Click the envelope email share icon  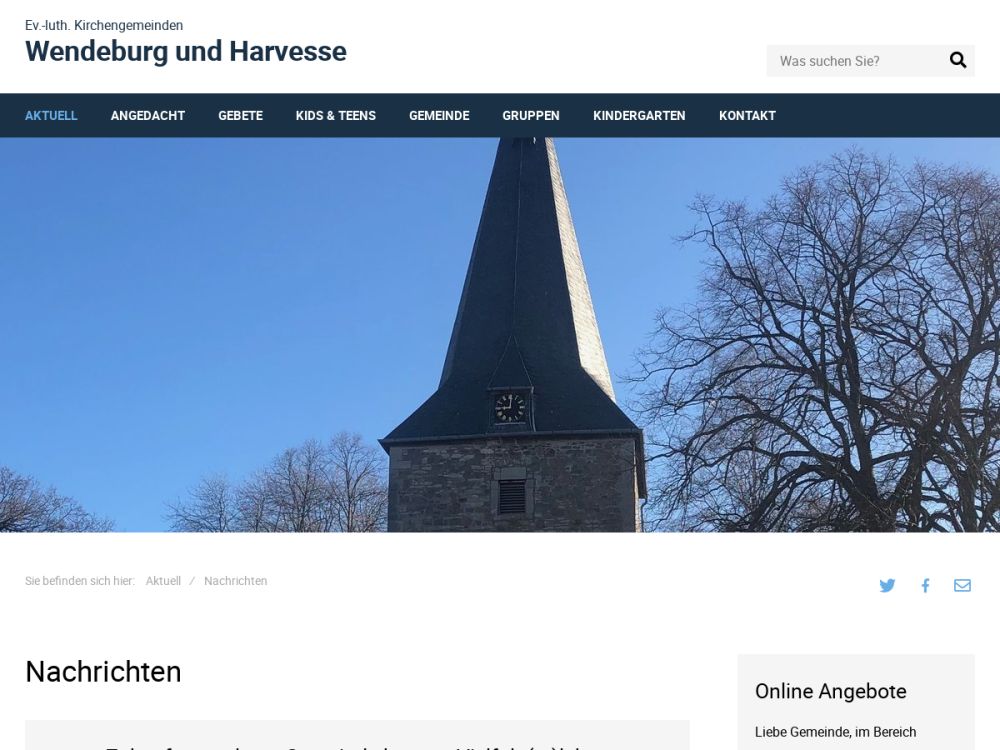pyautogui.click(x=962, y=586)
